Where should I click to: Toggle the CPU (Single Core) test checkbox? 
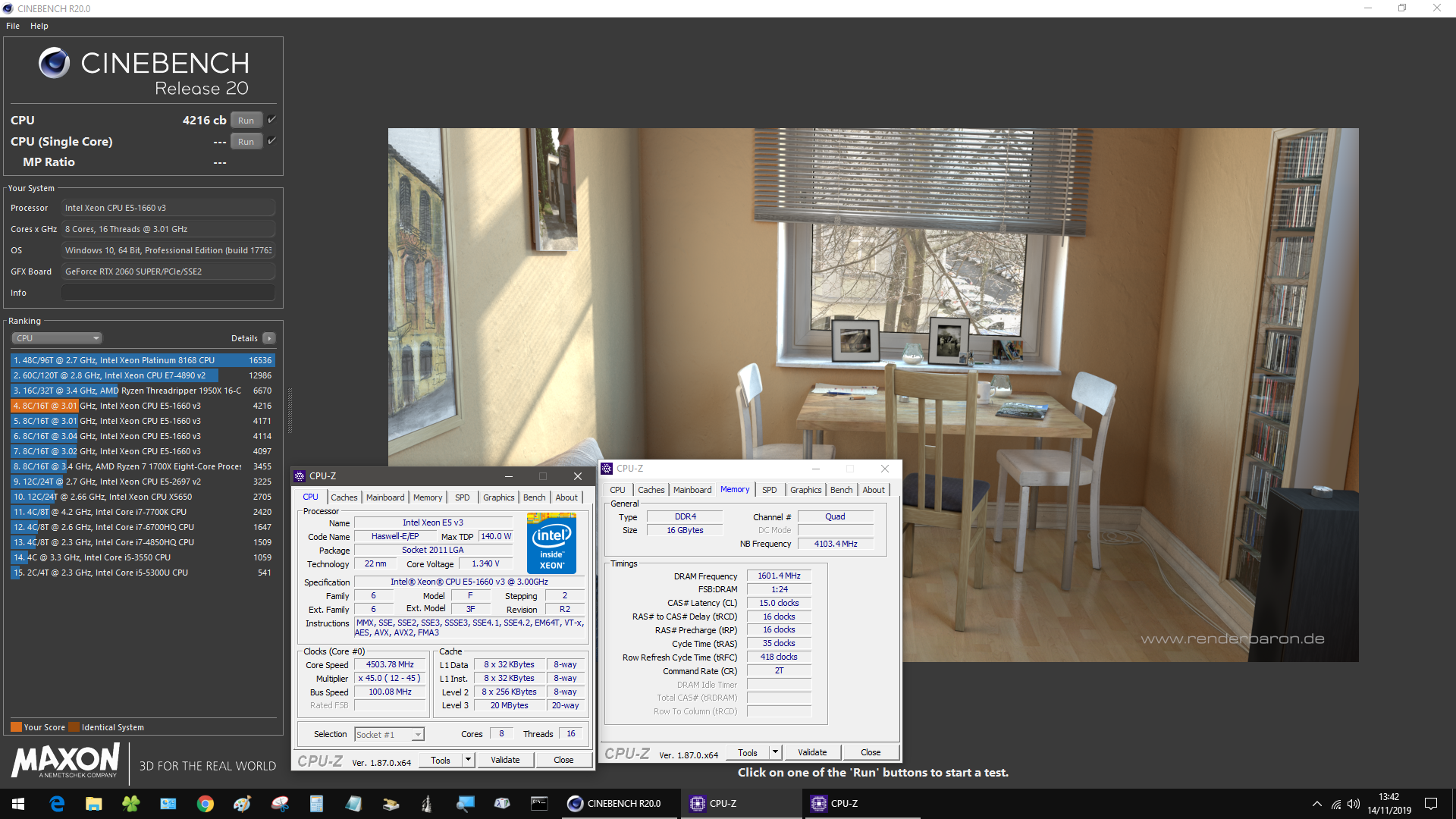[x=271, y=141]
